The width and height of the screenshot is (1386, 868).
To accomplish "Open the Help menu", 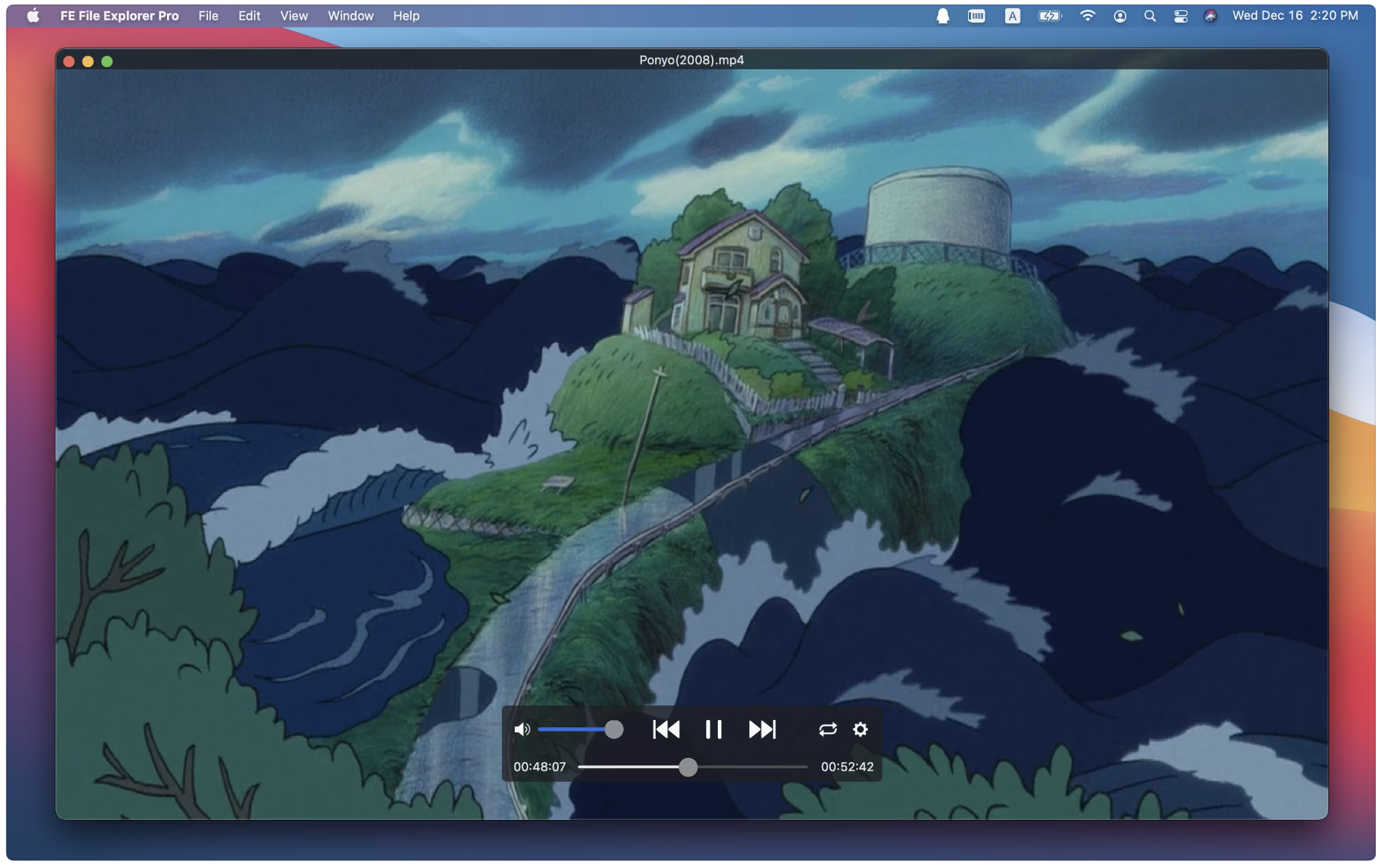I will 406,15.
